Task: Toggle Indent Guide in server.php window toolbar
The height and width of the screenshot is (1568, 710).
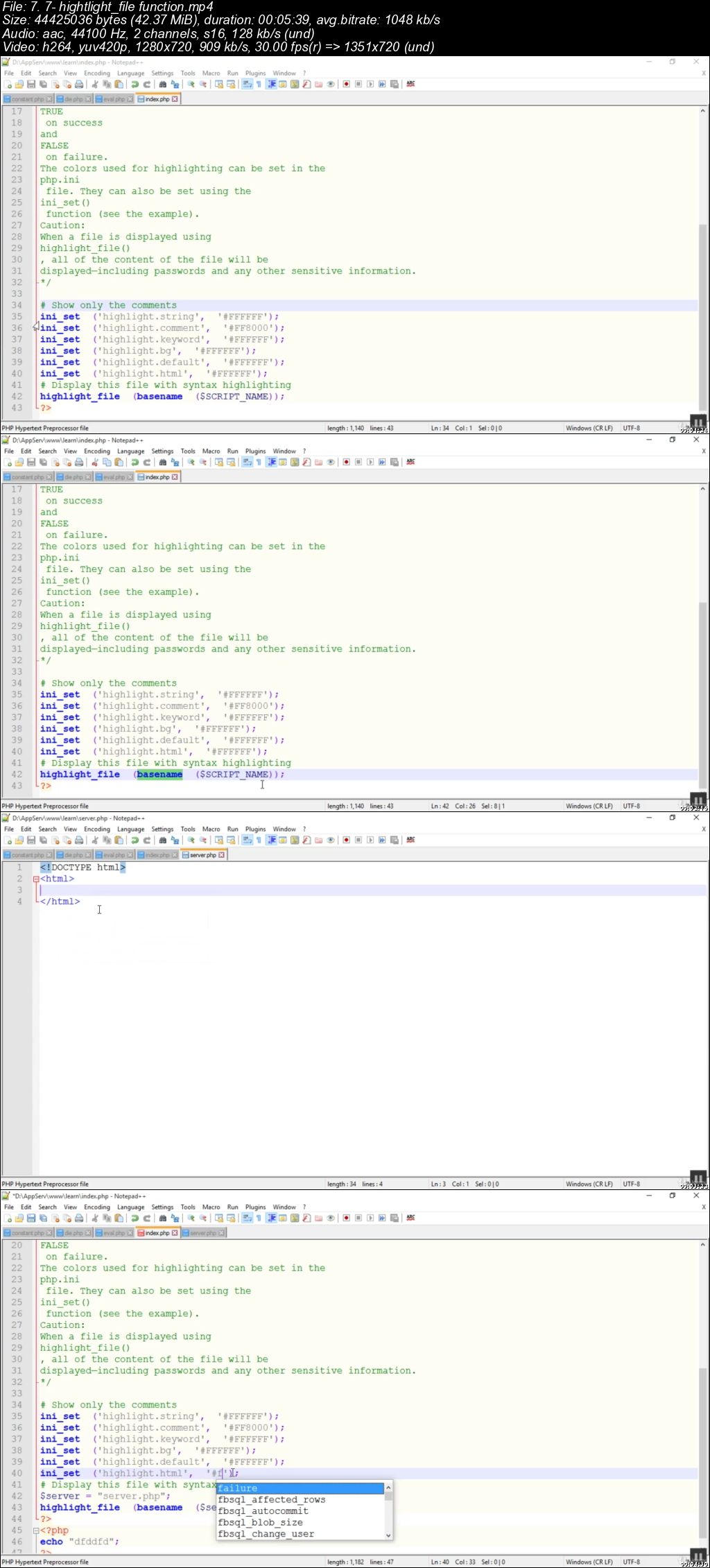Action: tap(272, 840)
